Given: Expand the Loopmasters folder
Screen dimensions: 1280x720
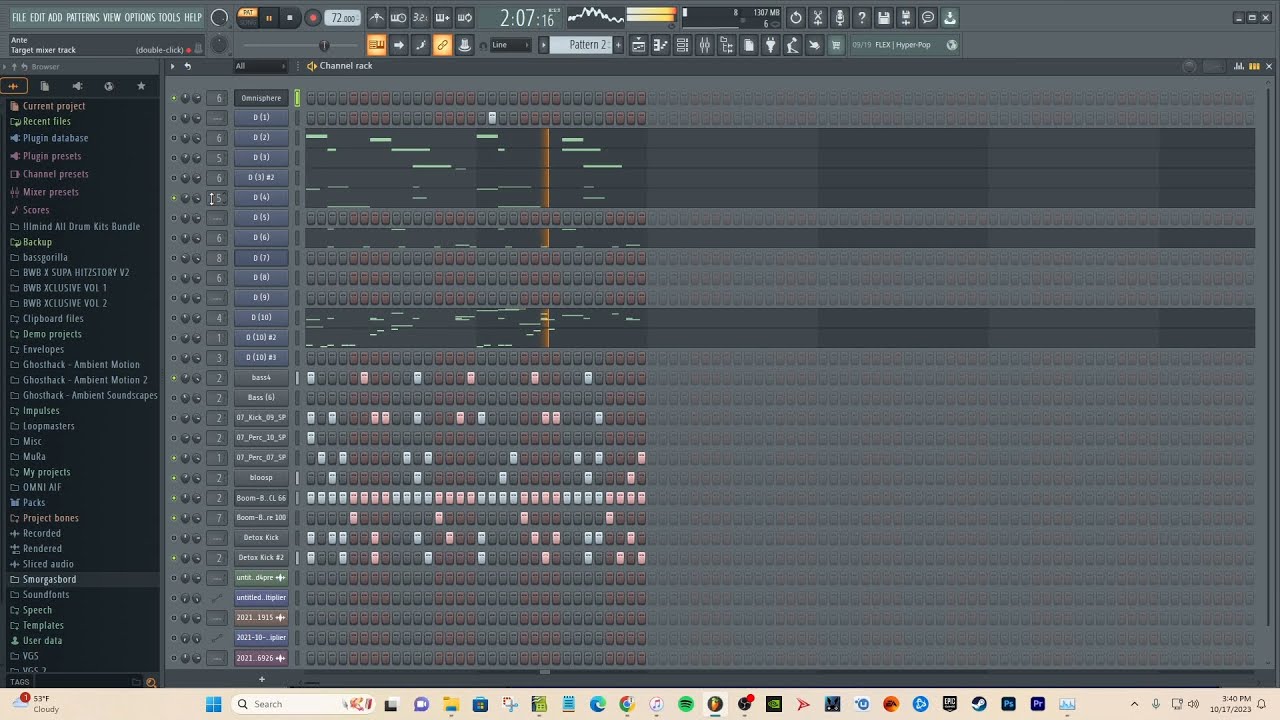Looking at the screenshot, I should [49, 426].
